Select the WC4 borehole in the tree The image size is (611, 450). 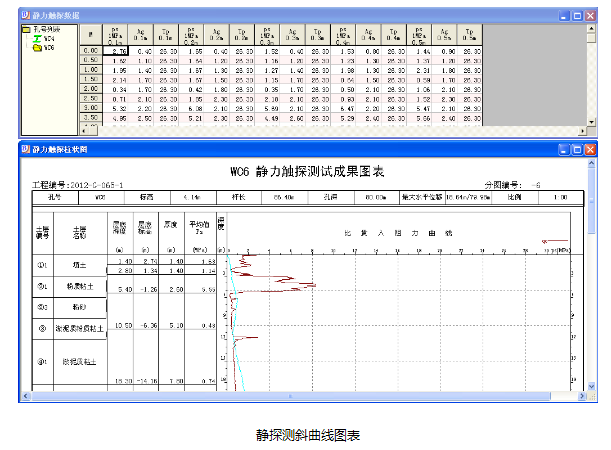(47, 39)
